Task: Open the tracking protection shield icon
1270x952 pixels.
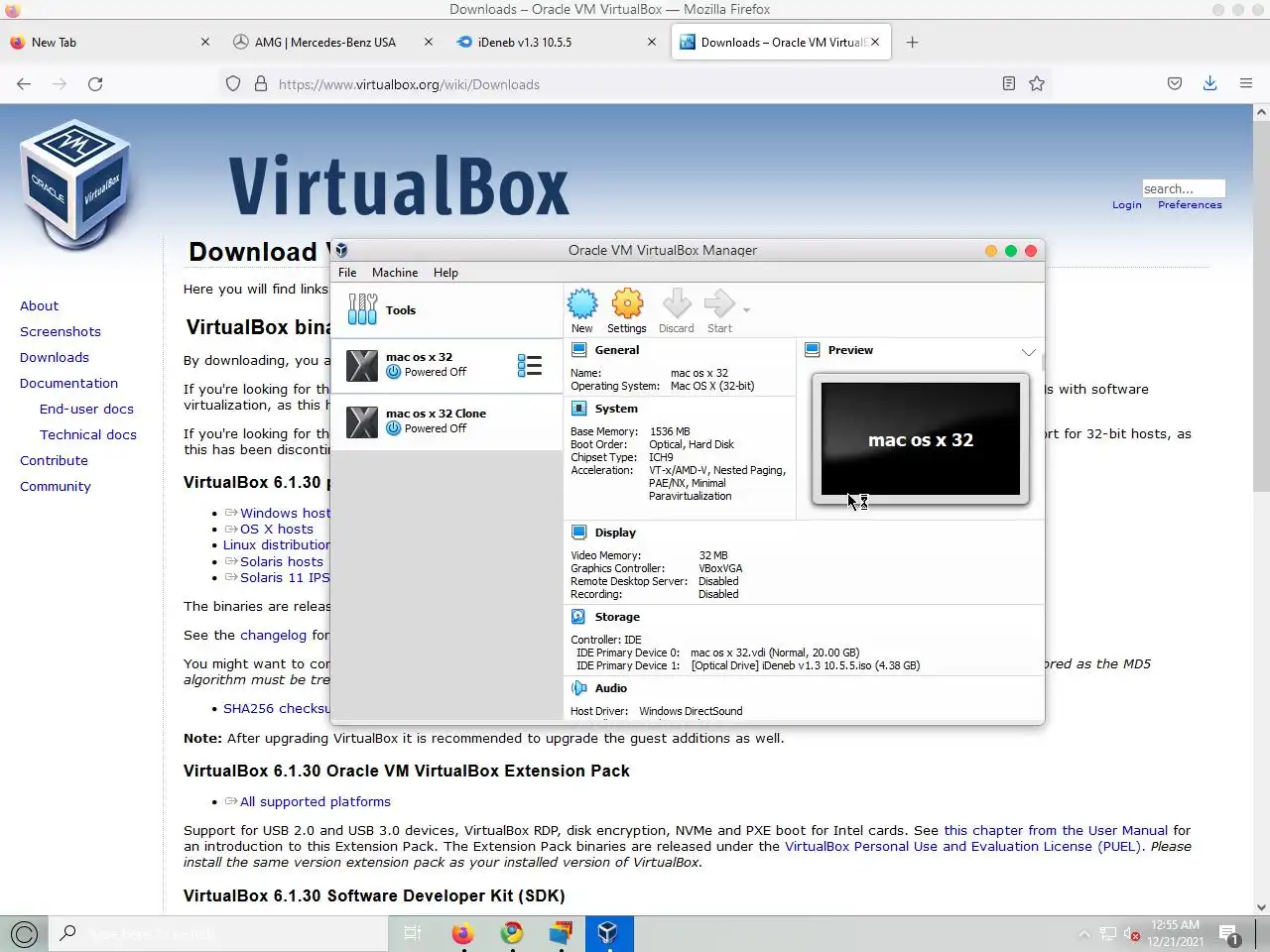Action: click(233, 84)
